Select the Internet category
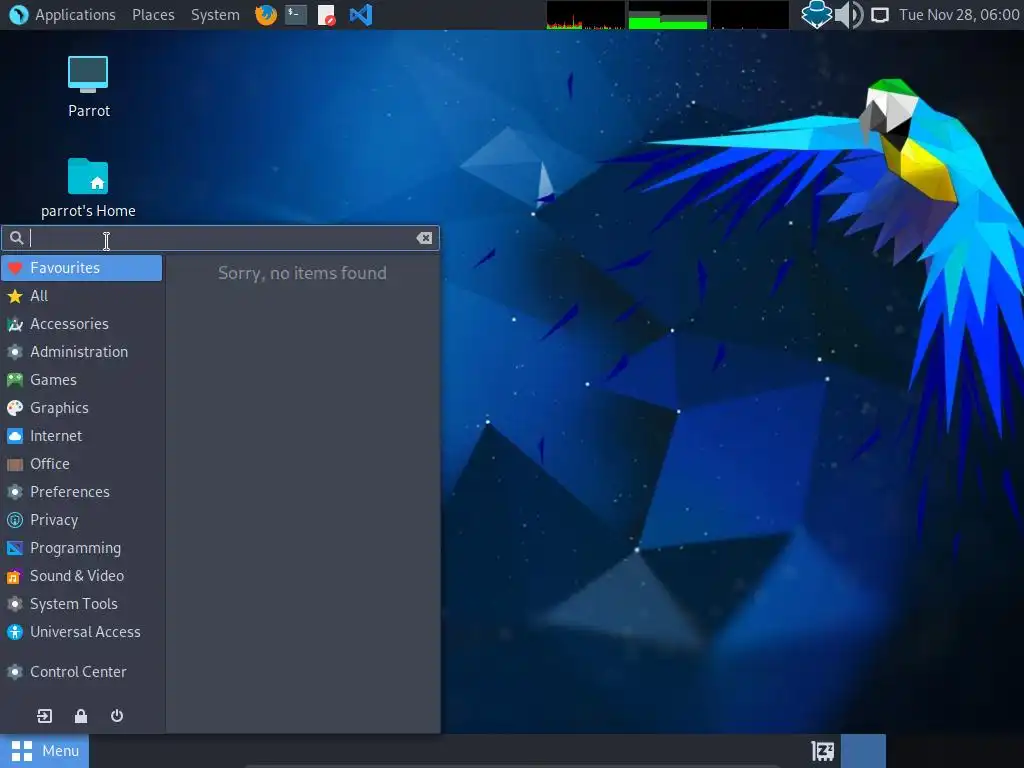This screenshot has width=1024, height=768. [82, 436]
